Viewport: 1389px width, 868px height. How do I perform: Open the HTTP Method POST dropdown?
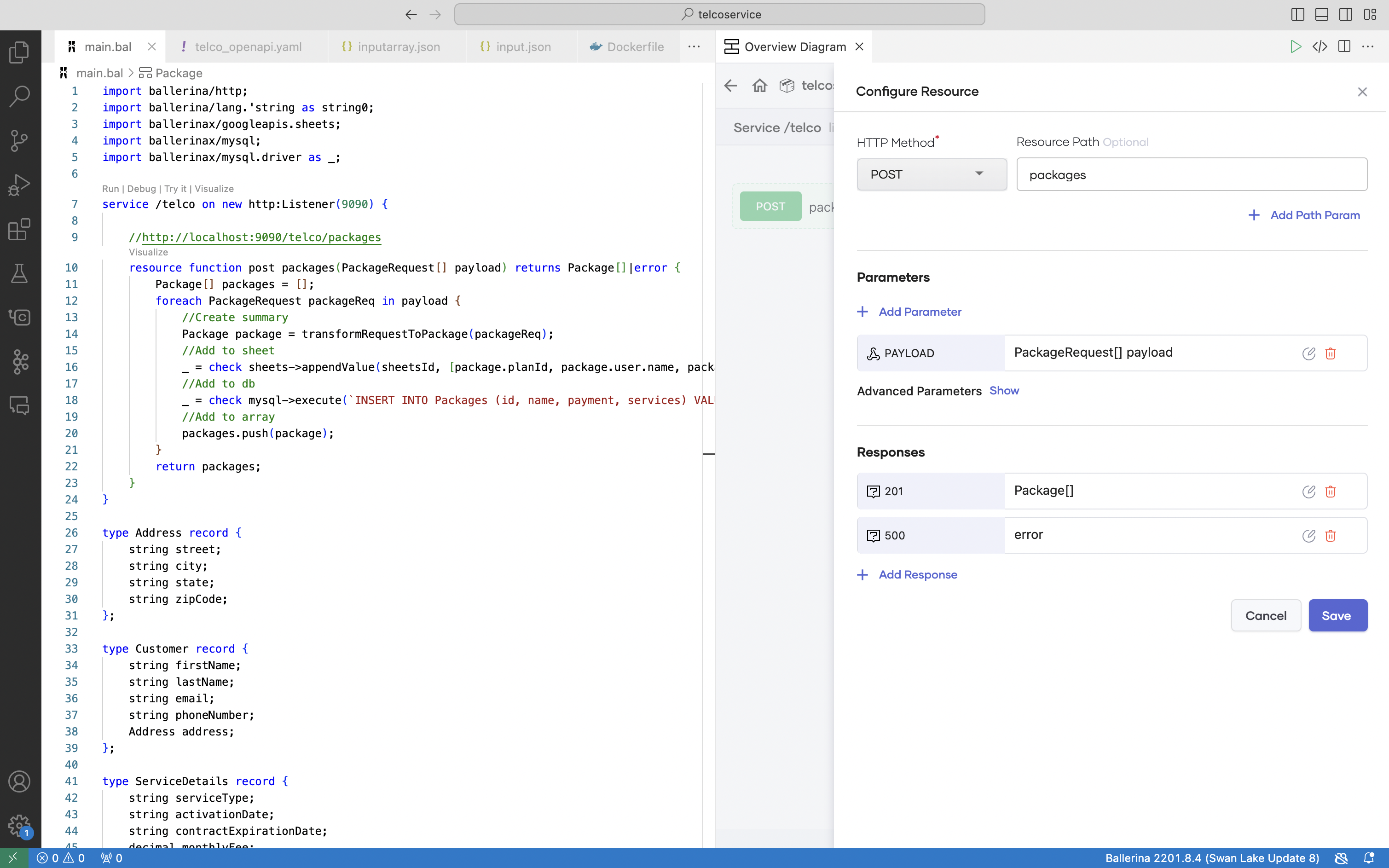931,174
